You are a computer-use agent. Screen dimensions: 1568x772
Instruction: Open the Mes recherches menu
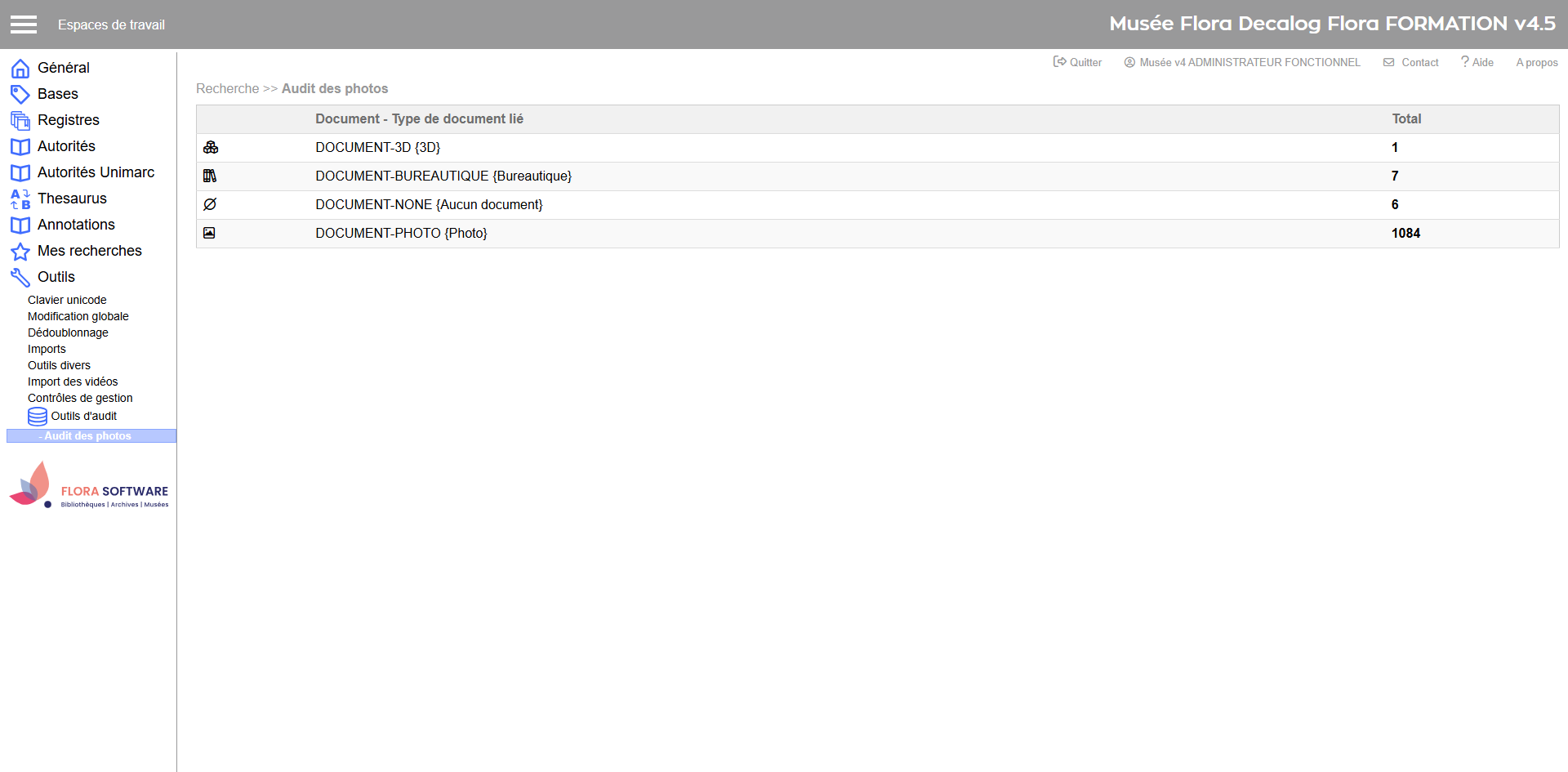(90, 251)
